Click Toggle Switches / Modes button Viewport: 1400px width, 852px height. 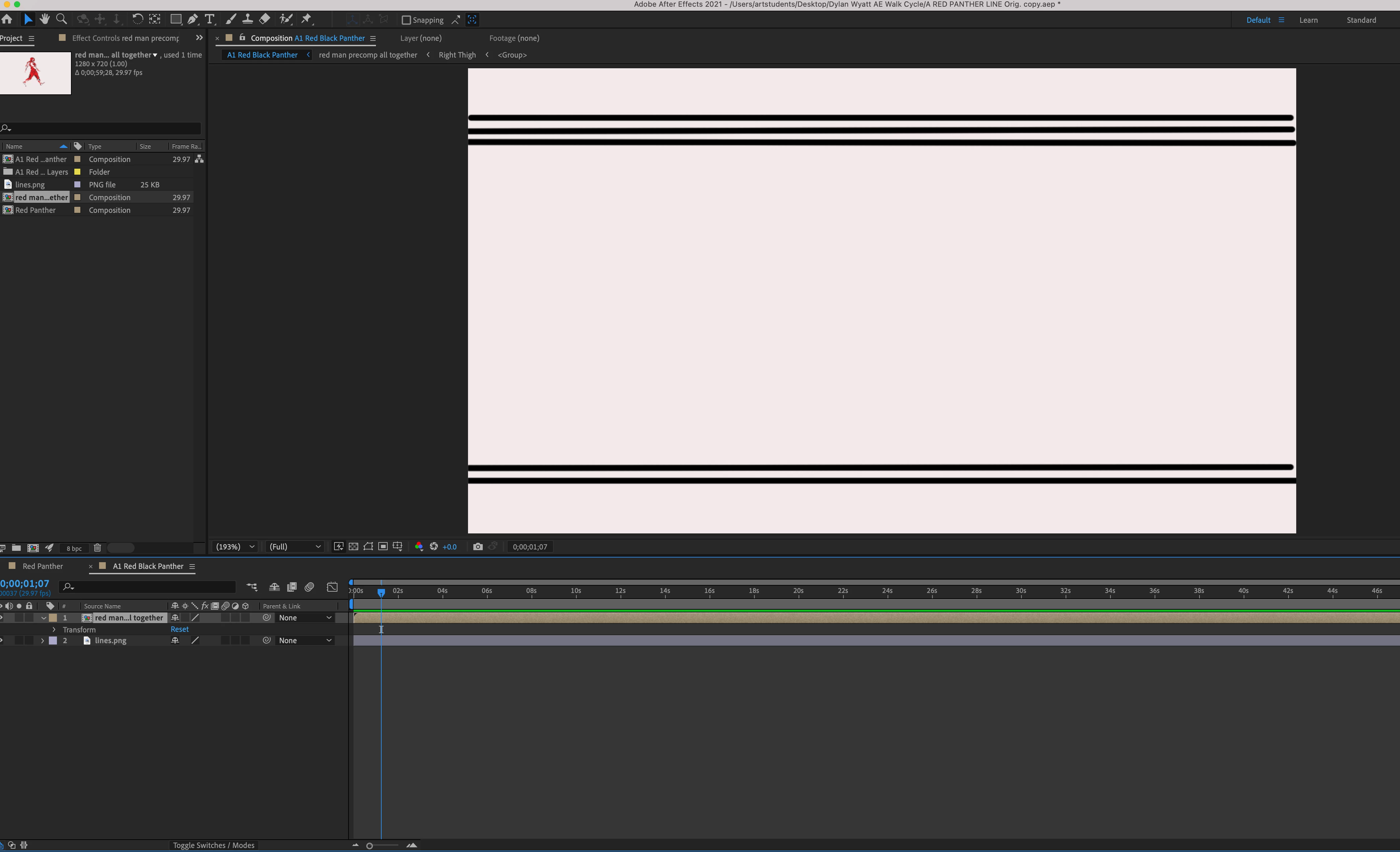coord(214,845)
